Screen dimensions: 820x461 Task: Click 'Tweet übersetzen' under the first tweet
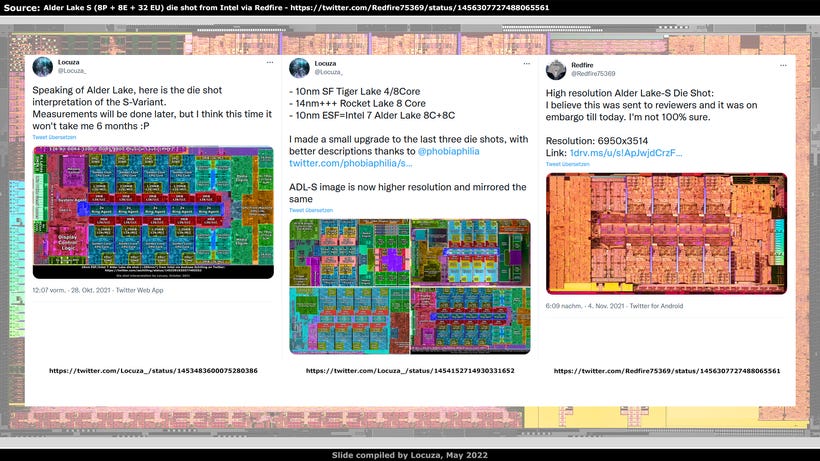click(x=54, y=137)
